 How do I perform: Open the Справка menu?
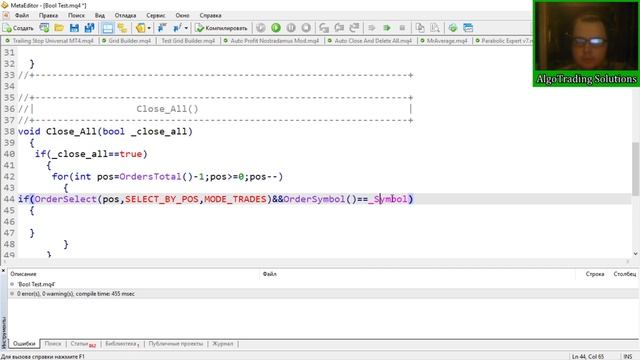(211, 15)
